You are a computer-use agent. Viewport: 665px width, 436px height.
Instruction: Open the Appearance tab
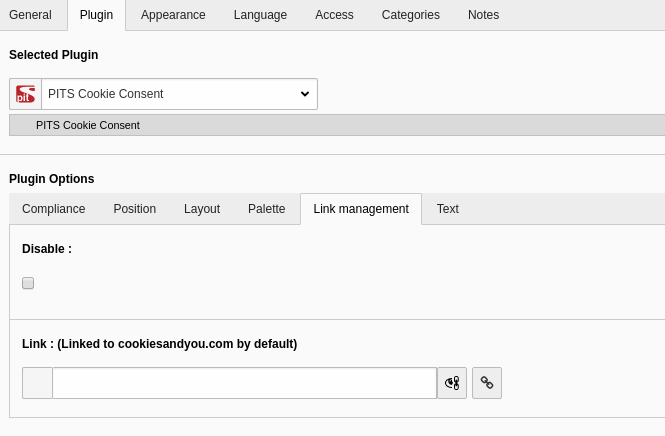coord(173,15)
